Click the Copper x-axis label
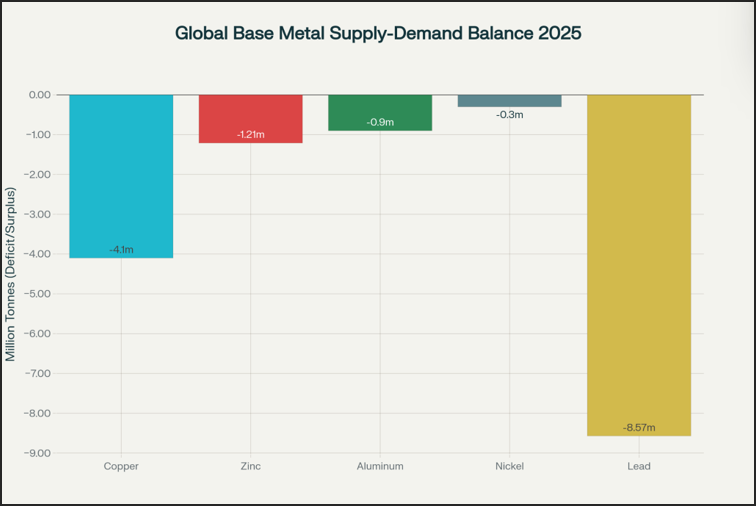Screen dimensions: 756x506 [121, 467]
